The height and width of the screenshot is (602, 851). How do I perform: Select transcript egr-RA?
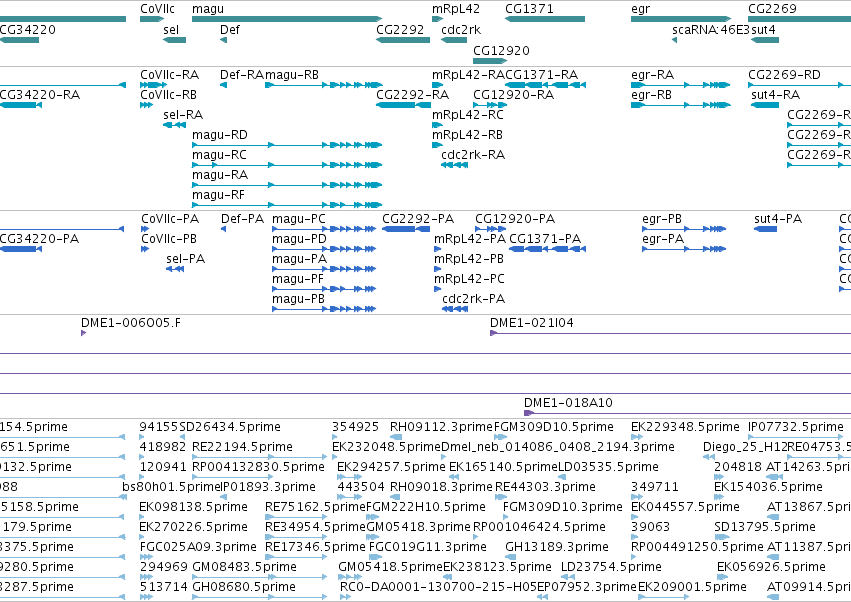click(681, 85)
